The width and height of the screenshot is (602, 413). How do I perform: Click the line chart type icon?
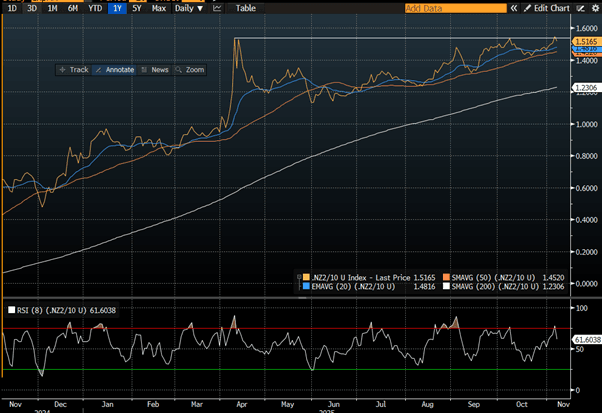click(217, 8)
